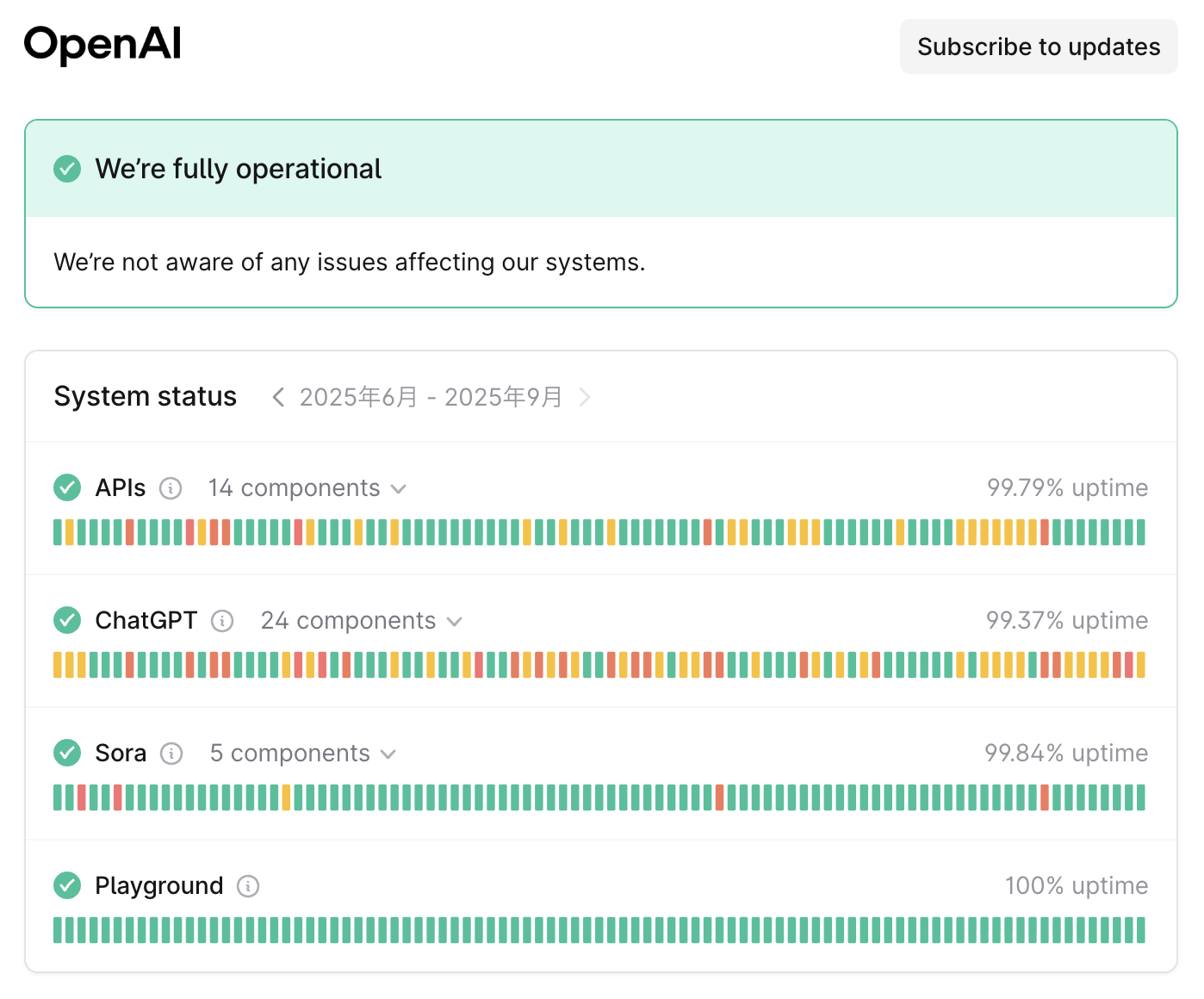Click the ChatGPT group label

coord(146,620)
